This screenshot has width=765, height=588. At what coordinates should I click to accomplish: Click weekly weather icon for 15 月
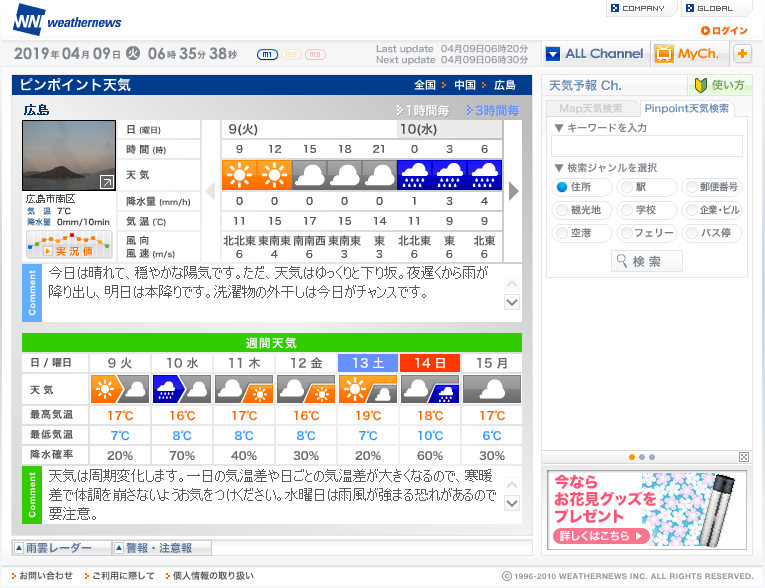492,389
